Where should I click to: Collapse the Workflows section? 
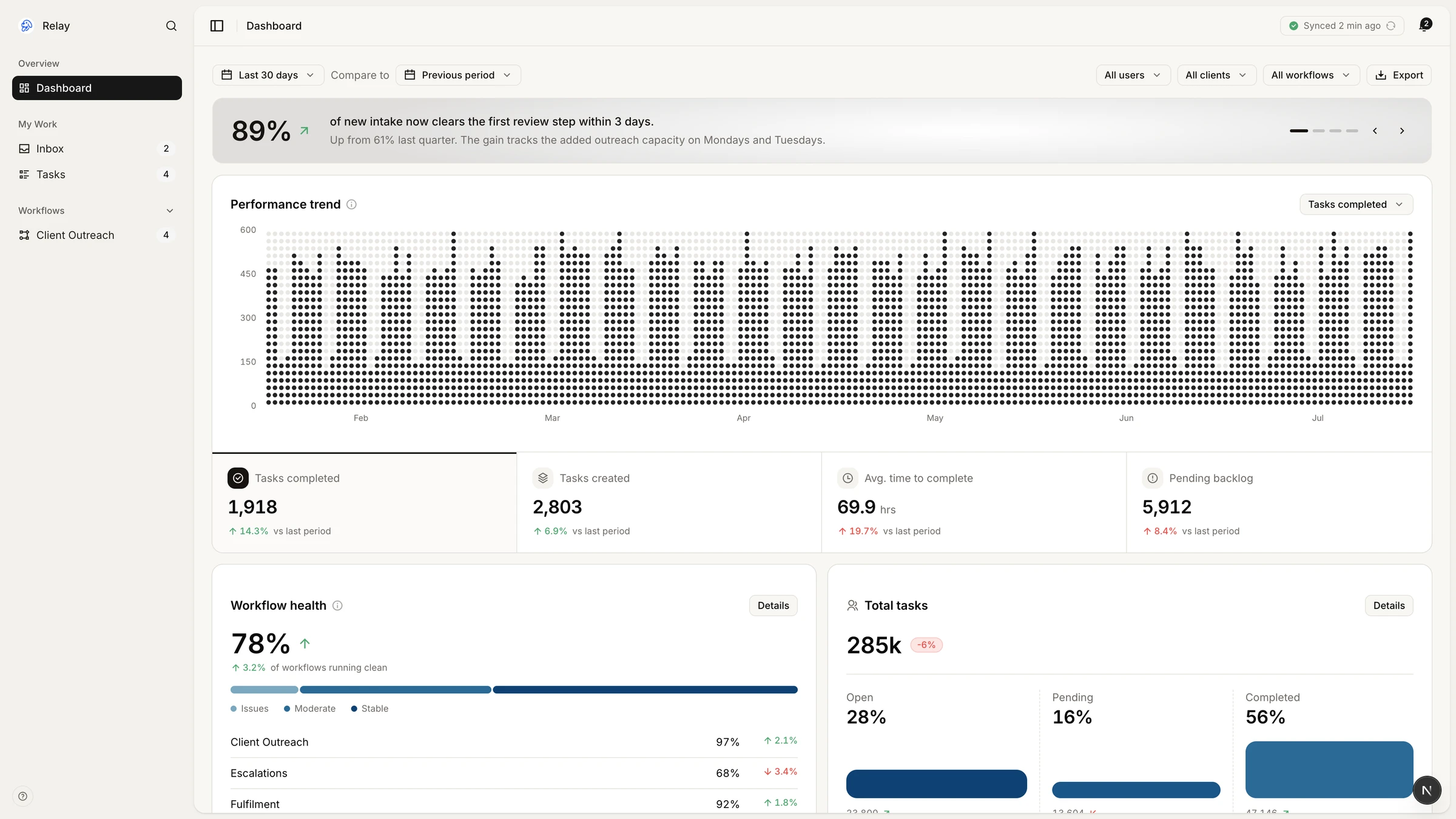[x=170, y=211]
